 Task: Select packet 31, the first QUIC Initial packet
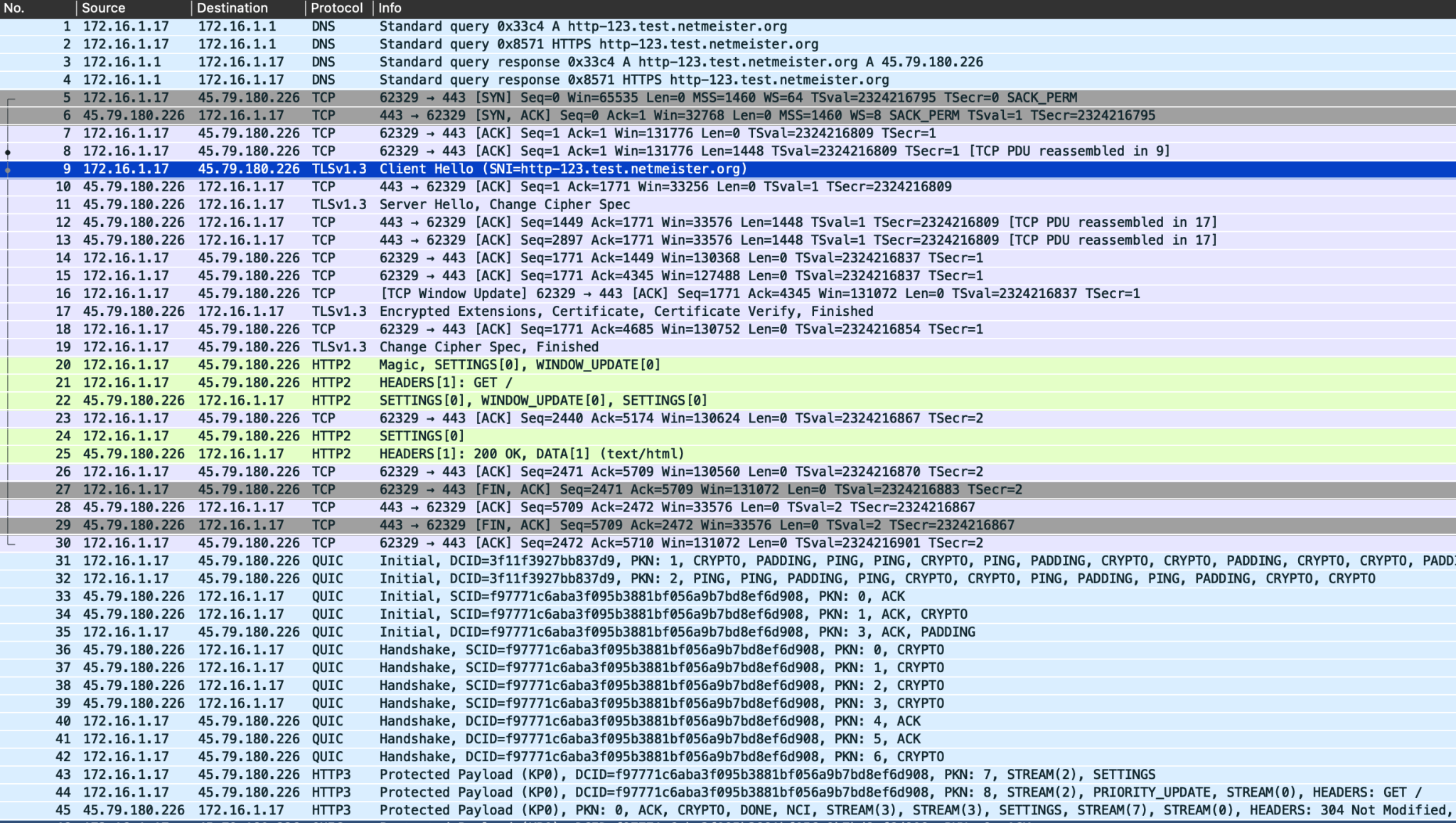(498, 561)
